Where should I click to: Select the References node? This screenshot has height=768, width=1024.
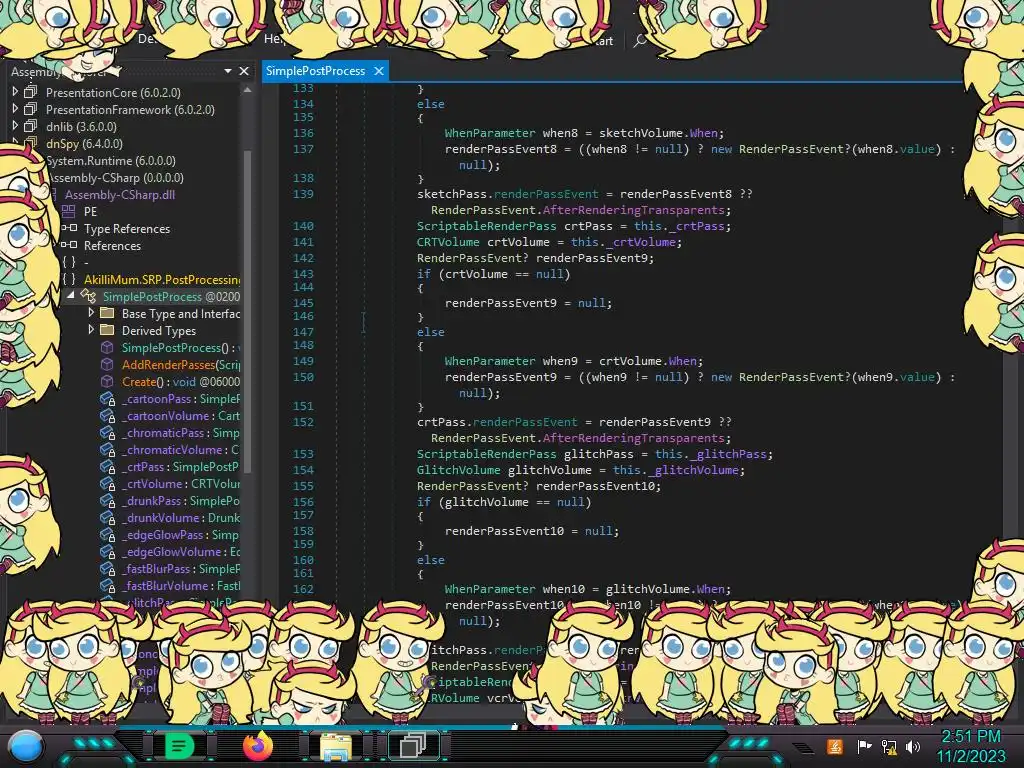tap(112, 246)
